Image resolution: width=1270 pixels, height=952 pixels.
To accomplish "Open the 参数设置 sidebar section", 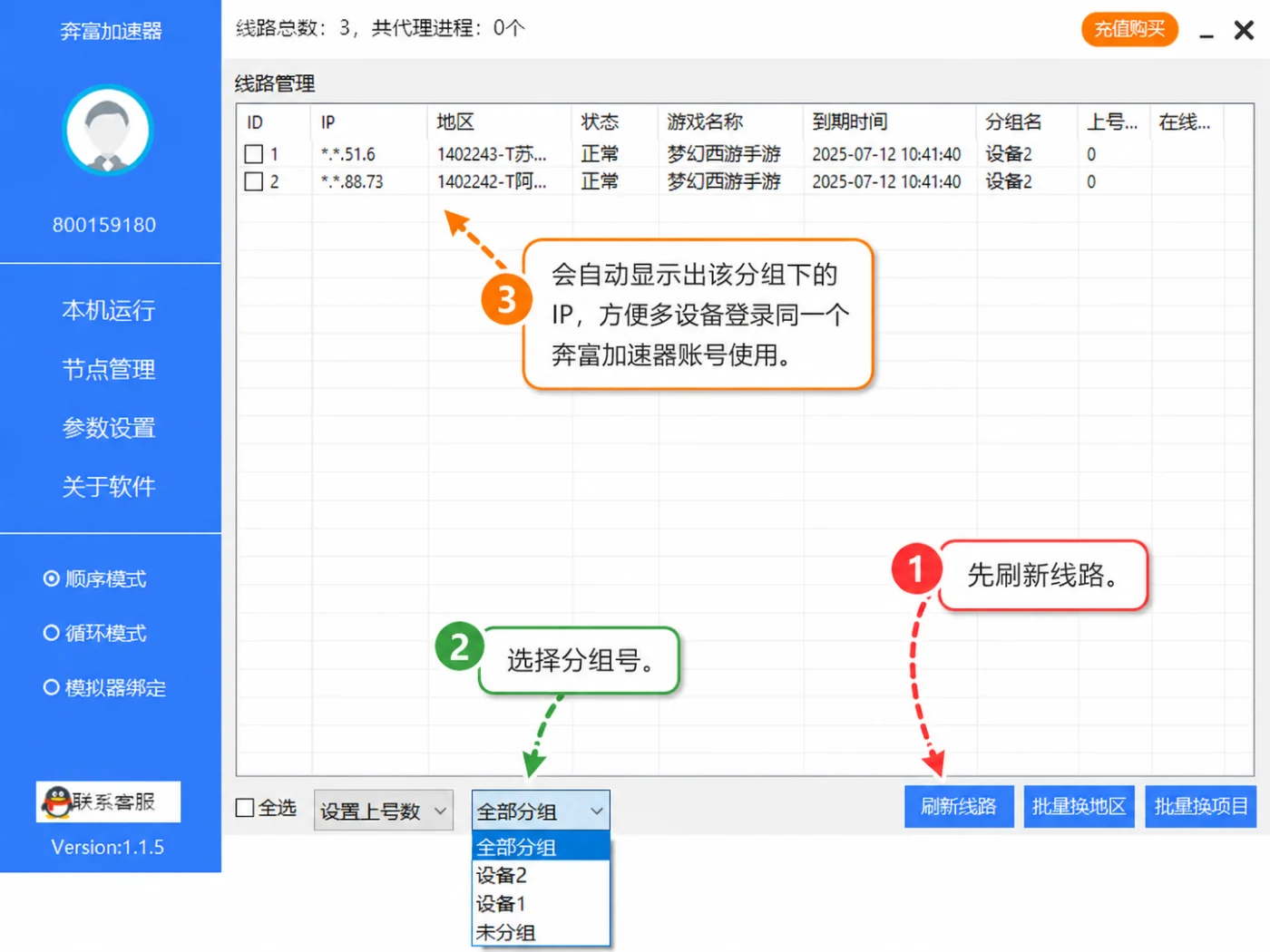I will tap(109, 427).
